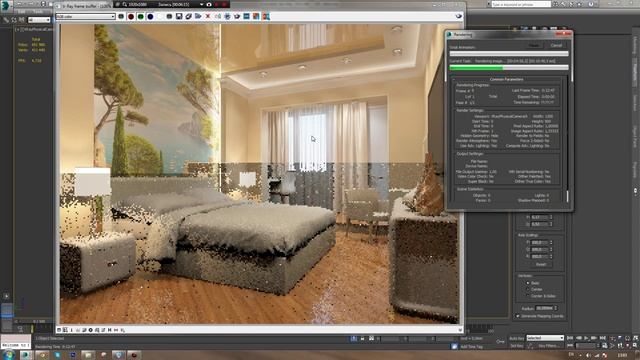Click the Radius spinner arrows
Image resolution: width=640 pixels, height=360 pixels.
(x=556, y=309)
